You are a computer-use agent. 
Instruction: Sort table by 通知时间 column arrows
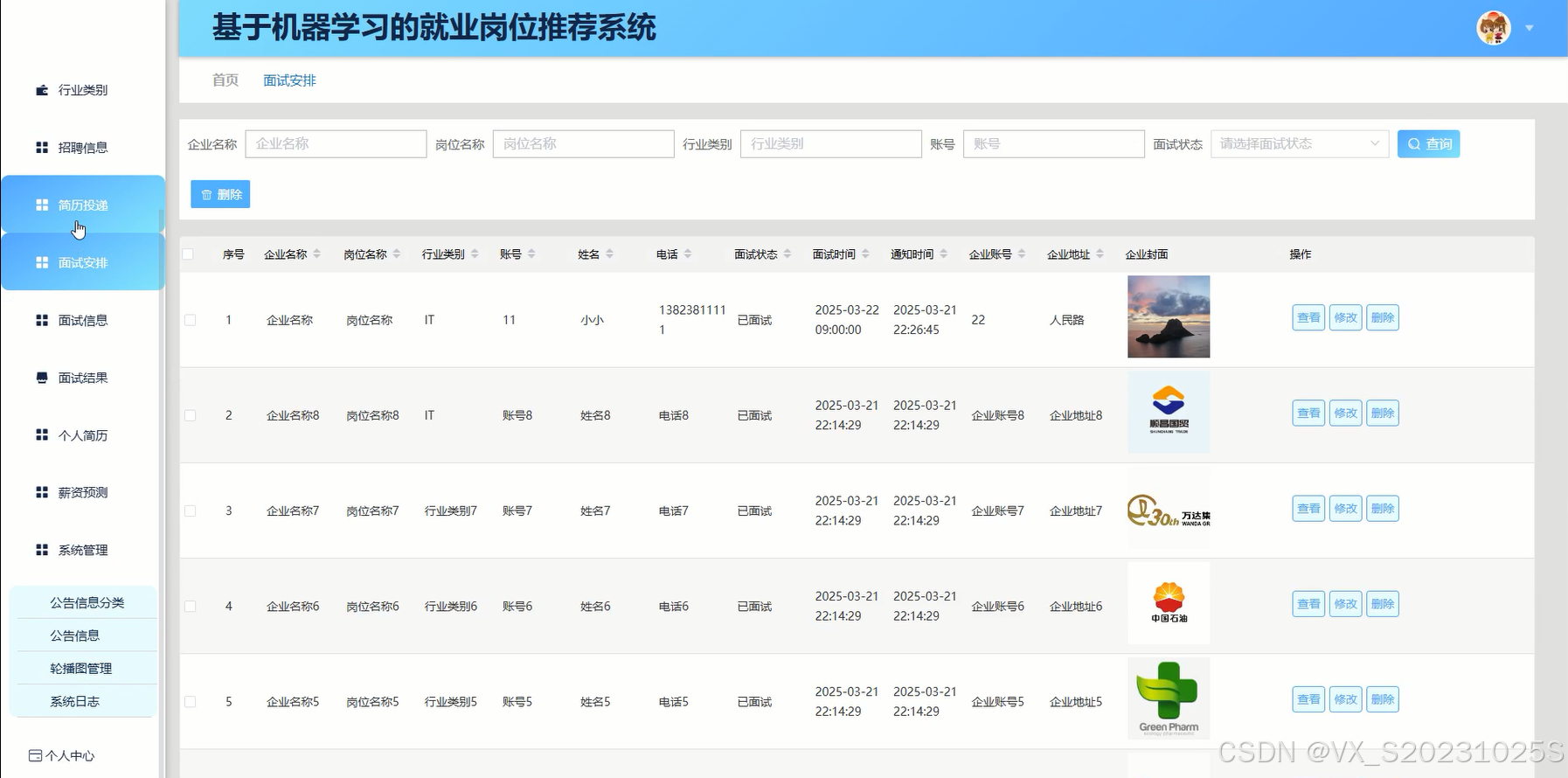(944, 254)
